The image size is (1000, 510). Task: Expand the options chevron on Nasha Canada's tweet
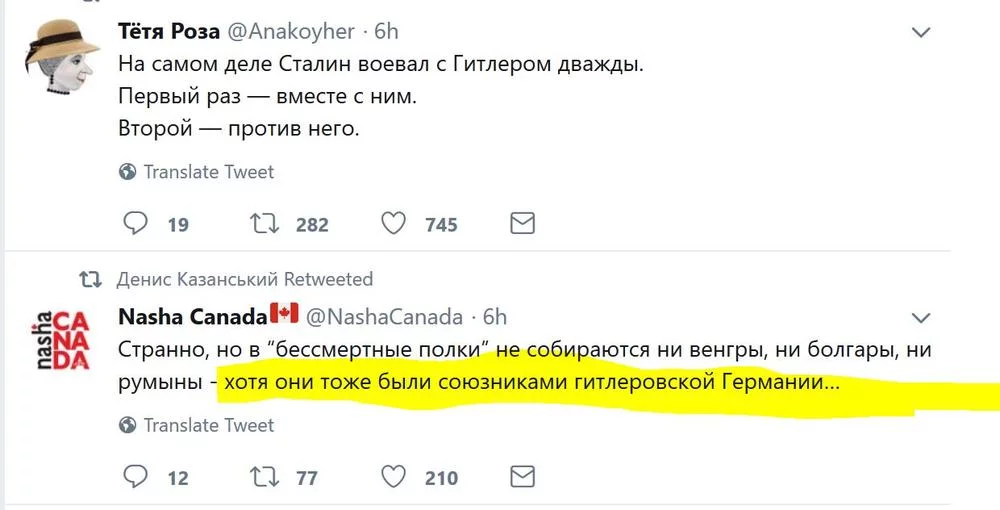pyautogui.click(x=922, y=318)
